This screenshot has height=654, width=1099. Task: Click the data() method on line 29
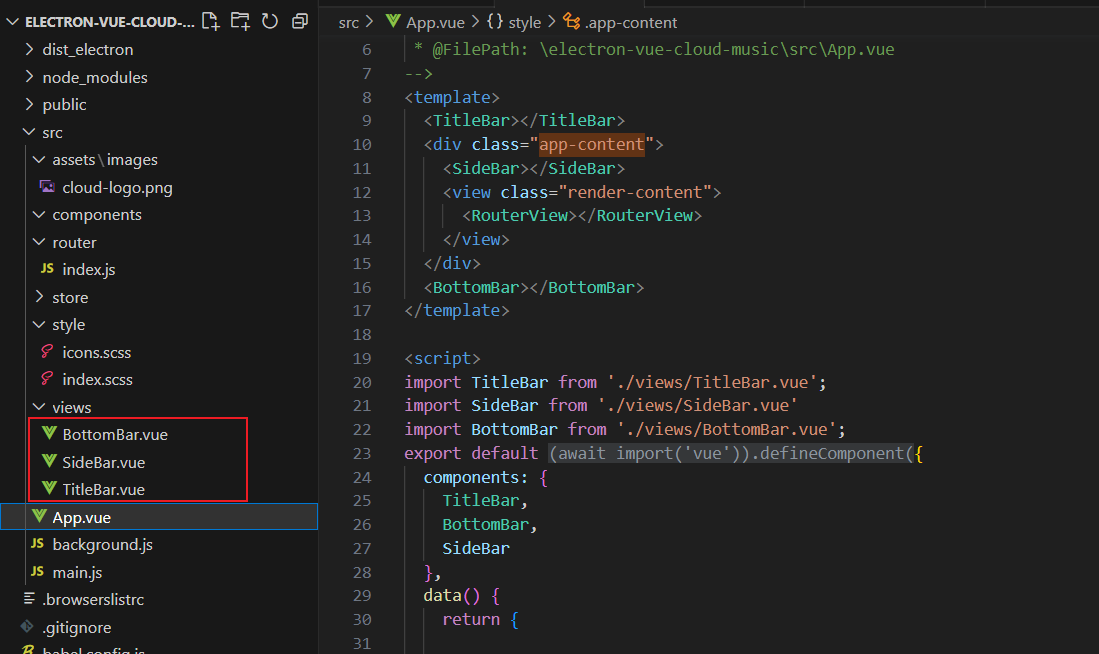tap(452, 595)
